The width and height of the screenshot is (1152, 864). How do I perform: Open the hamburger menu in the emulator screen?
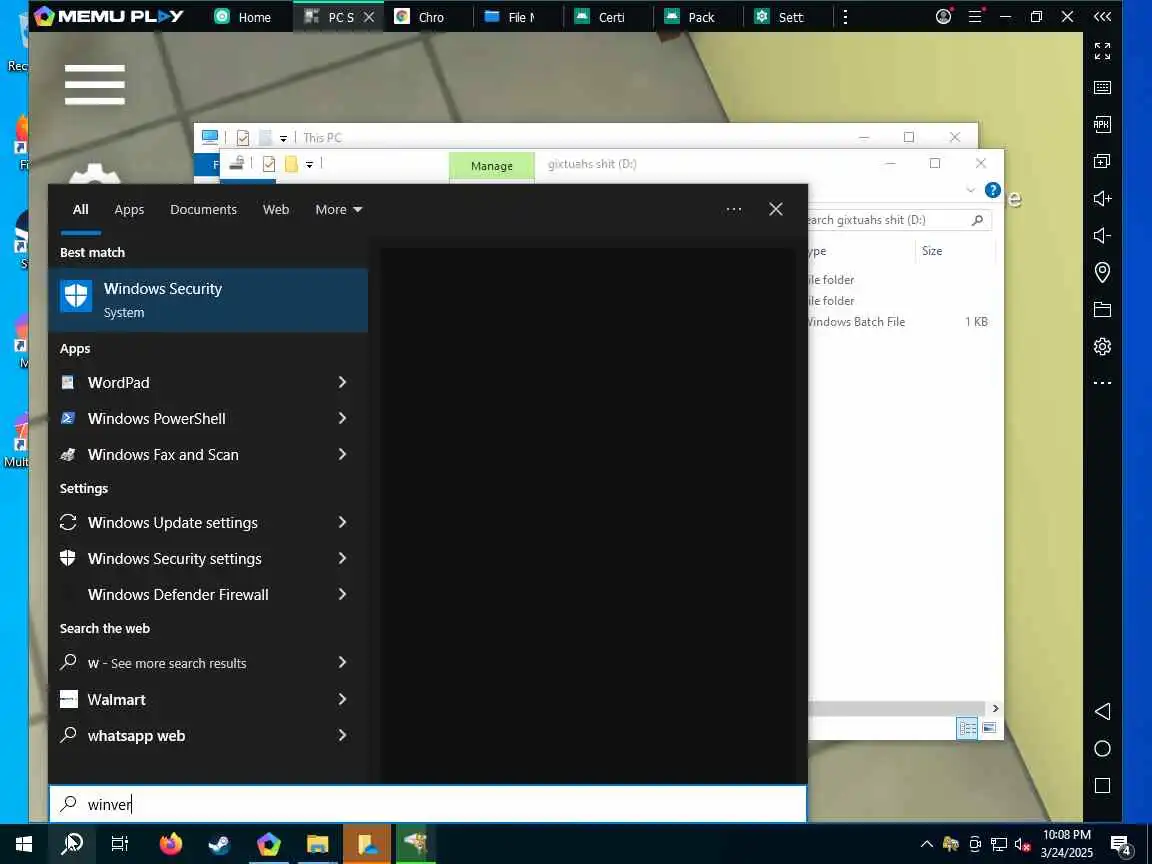95,84
